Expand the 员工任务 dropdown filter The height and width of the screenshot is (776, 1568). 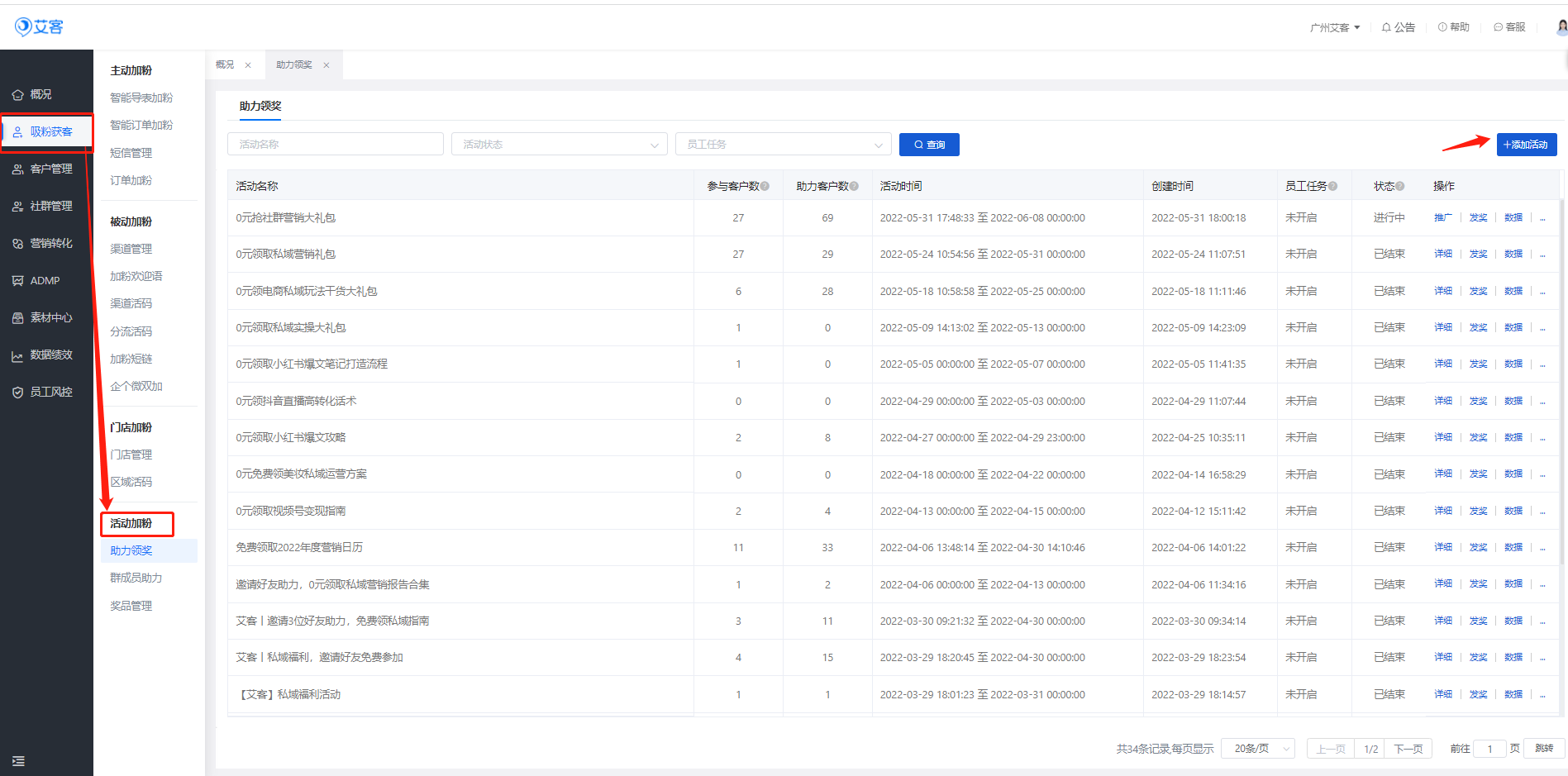783,145
